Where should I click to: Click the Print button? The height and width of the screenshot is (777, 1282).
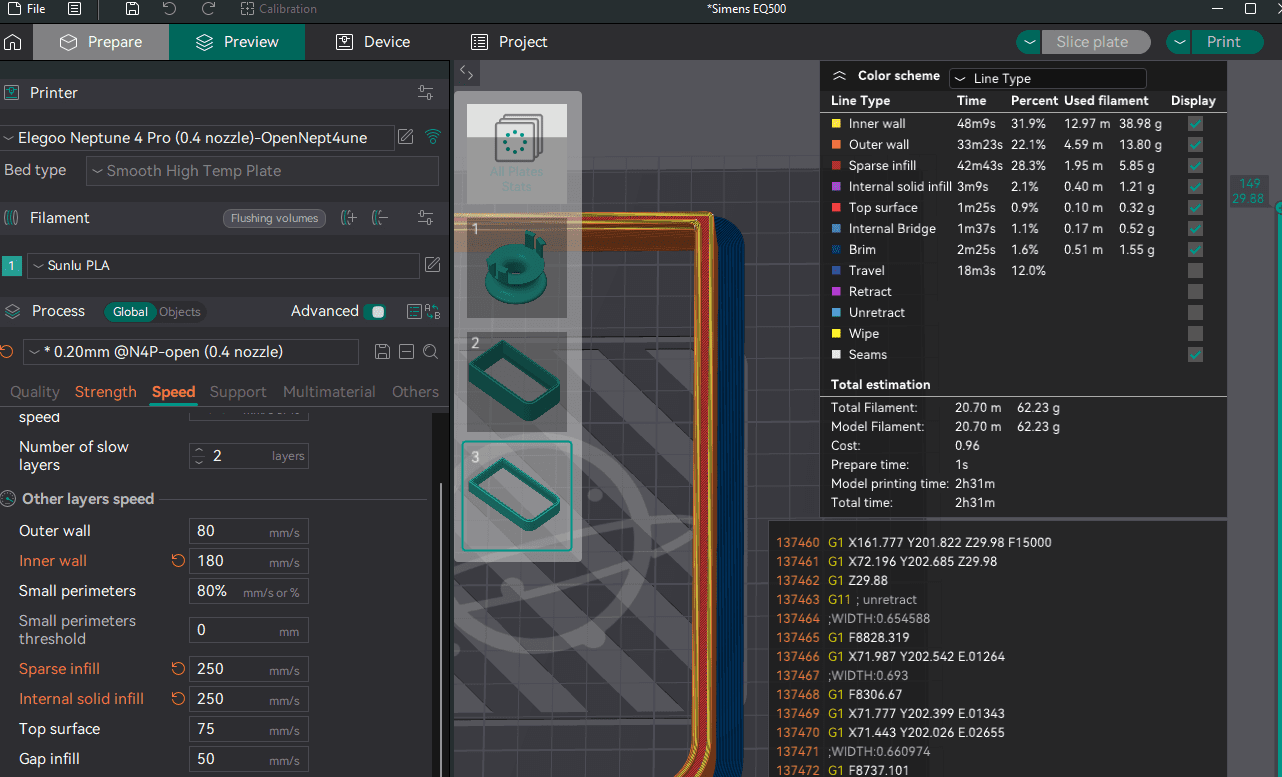(x=1223, y=42)
